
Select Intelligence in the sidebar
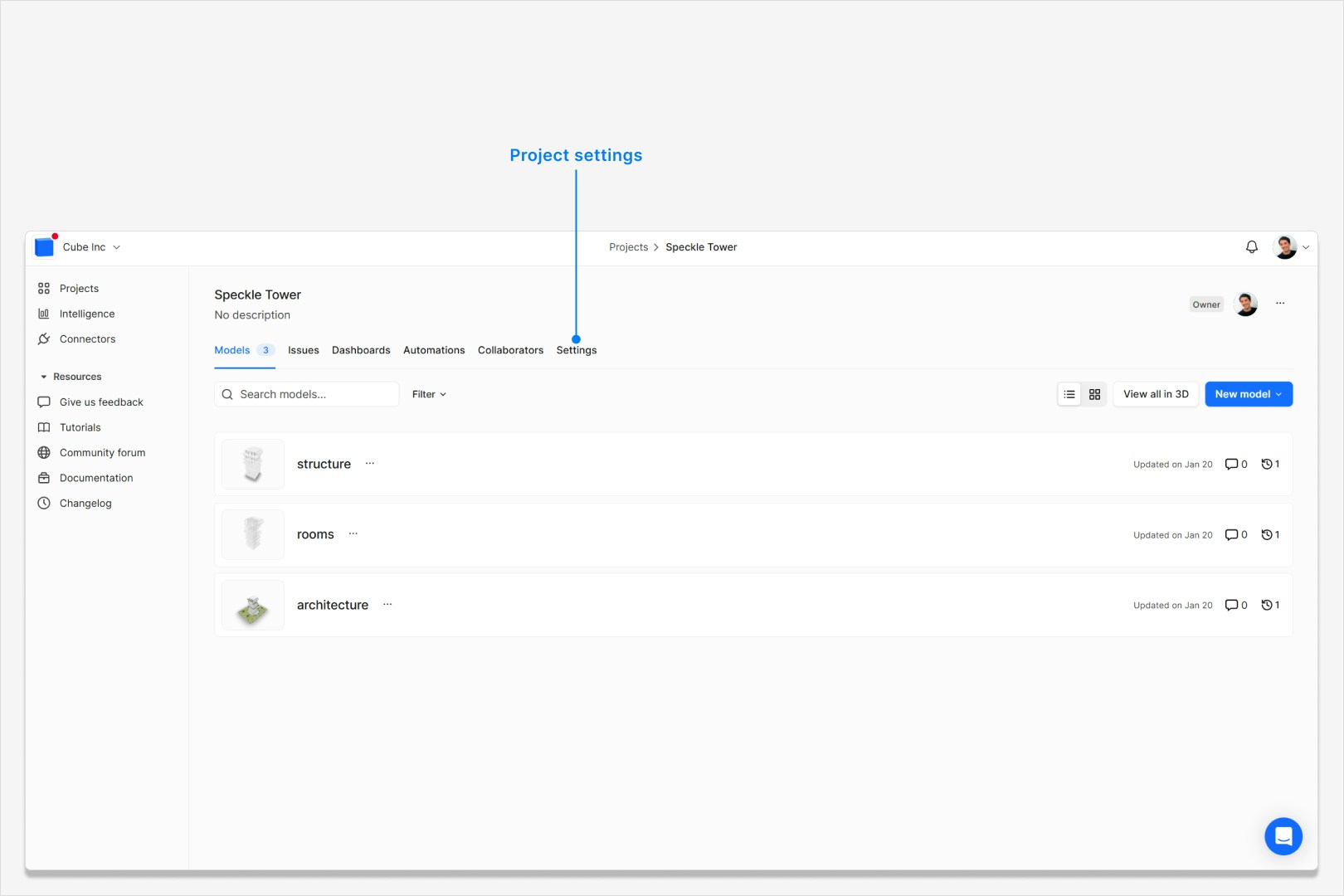coord(86,313)
